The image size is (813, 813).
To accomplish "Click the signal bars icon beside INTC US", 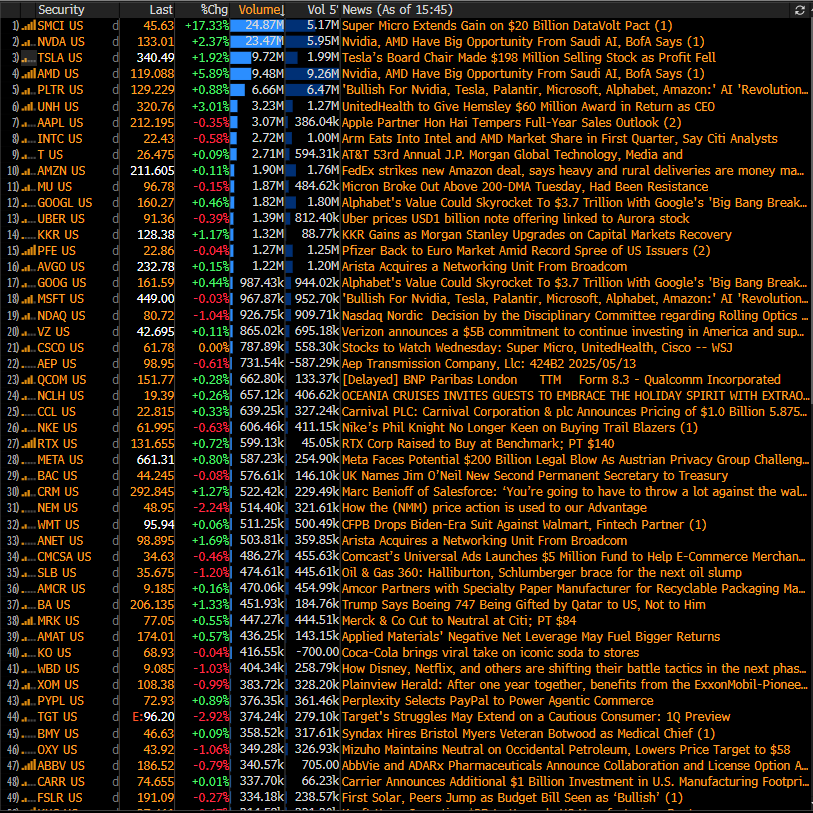I will (x=29, y=139).
